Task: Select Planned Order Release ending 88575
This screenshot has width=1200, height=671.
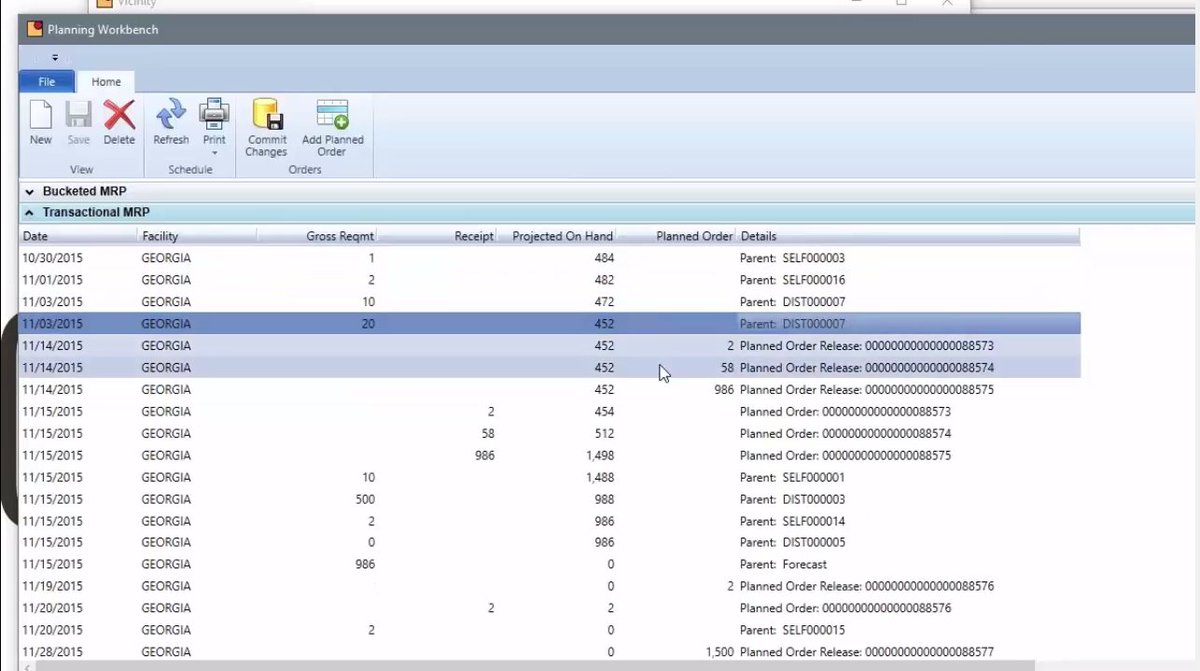Action: pos(550,390)
